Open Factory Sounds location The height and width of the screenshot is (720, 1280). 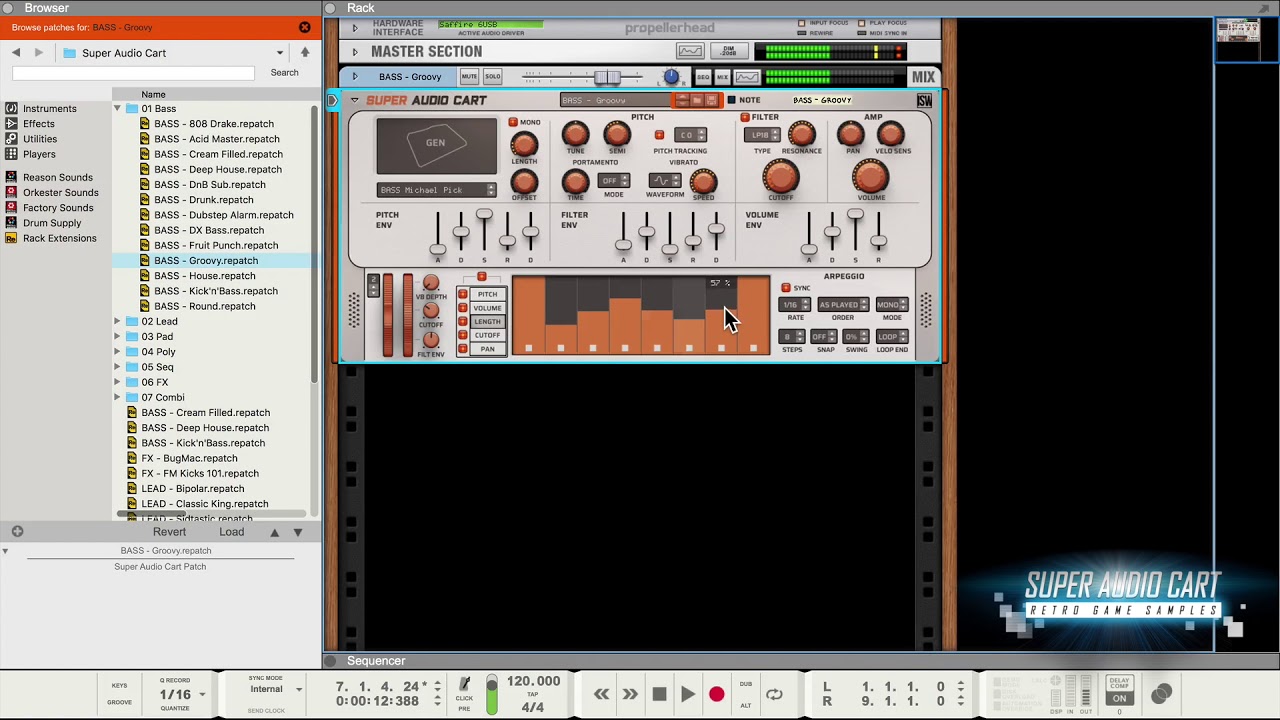click(x=58, y=208)
